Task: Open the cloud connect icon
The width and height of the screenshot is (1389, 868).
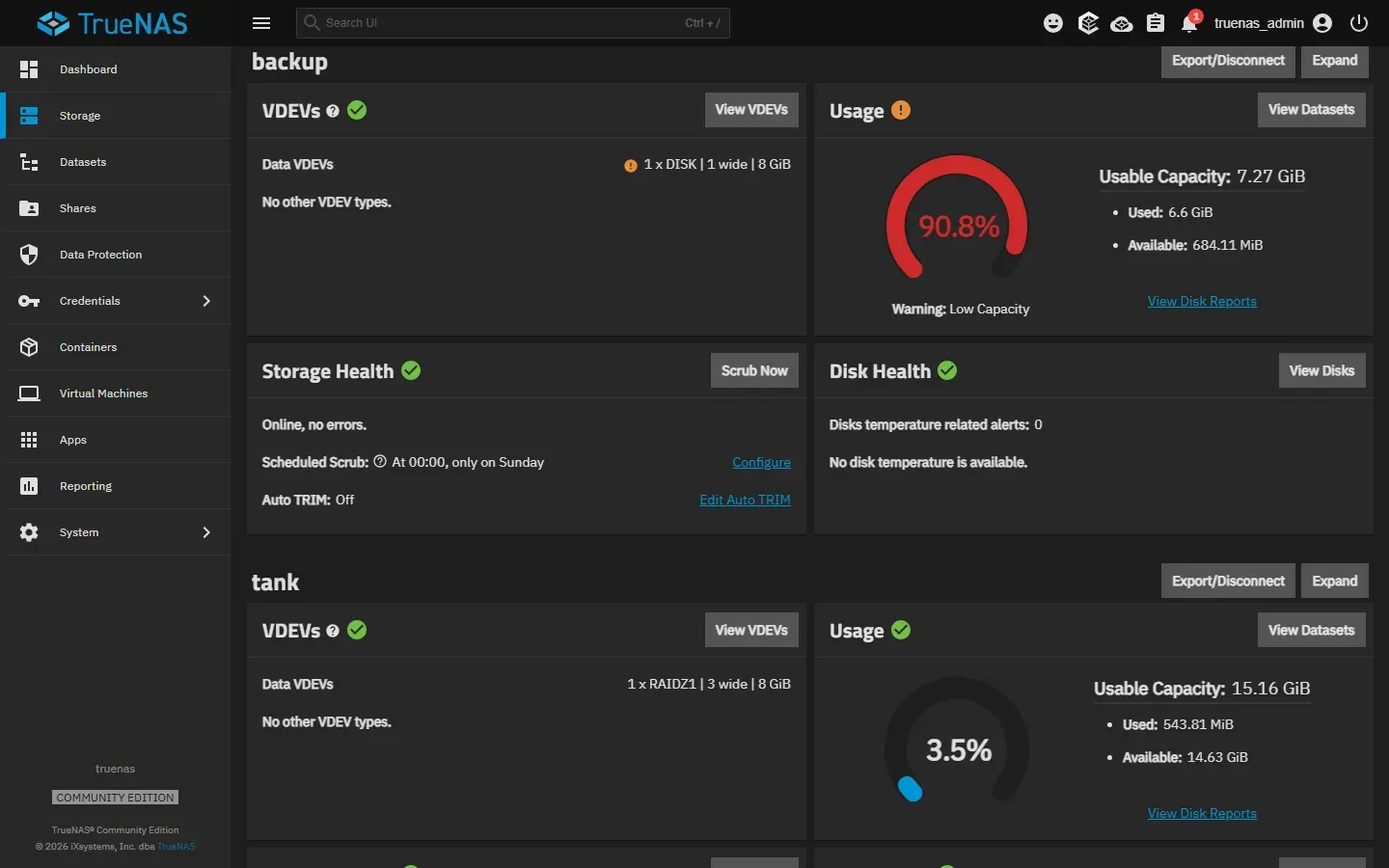Action: coord(1122,23)
